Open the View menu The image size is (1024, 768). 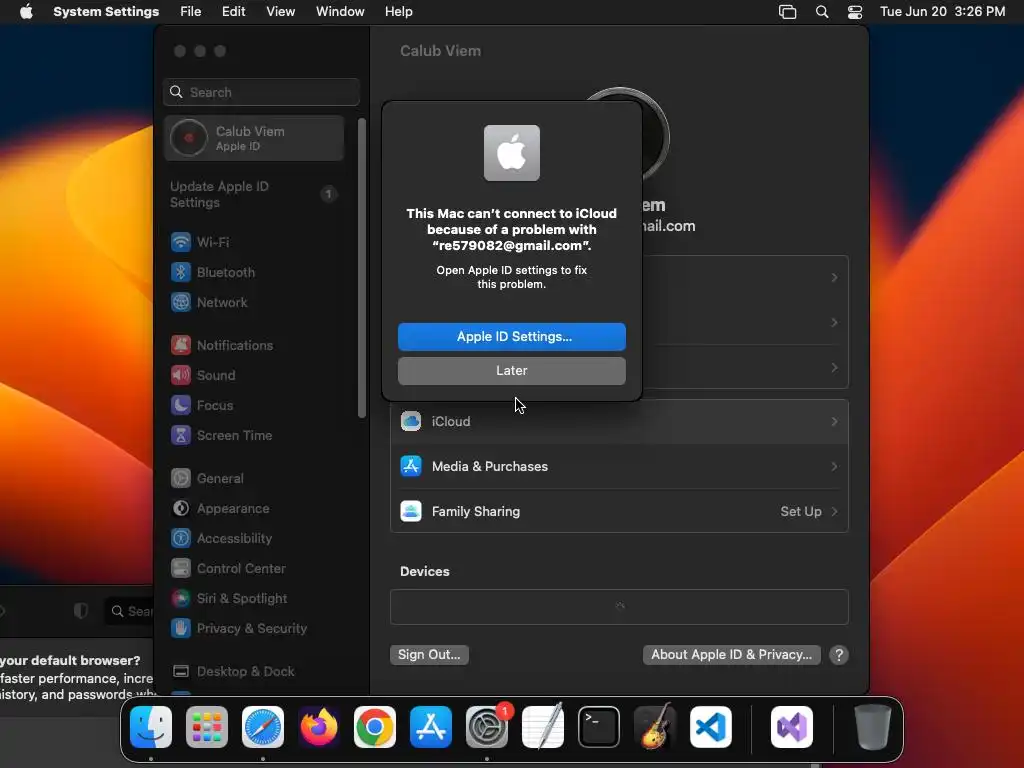[281, 12]
